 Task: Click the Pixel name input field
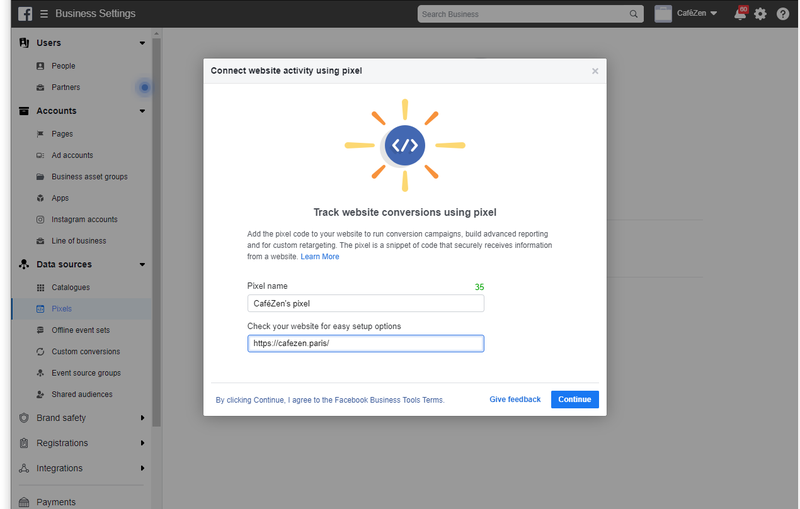(366, 303)
